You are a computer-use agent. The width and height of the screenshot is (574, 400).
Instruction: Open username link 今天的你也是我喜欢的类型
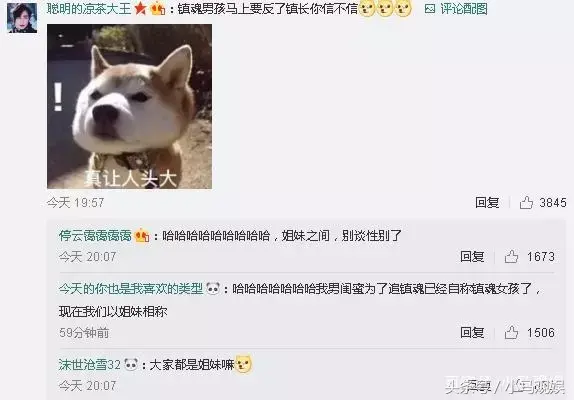[131, 288]
